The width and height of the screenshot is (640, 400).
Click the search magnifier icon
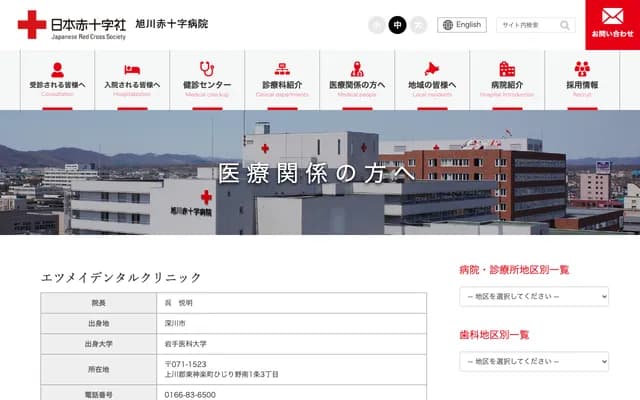point(565,25)
